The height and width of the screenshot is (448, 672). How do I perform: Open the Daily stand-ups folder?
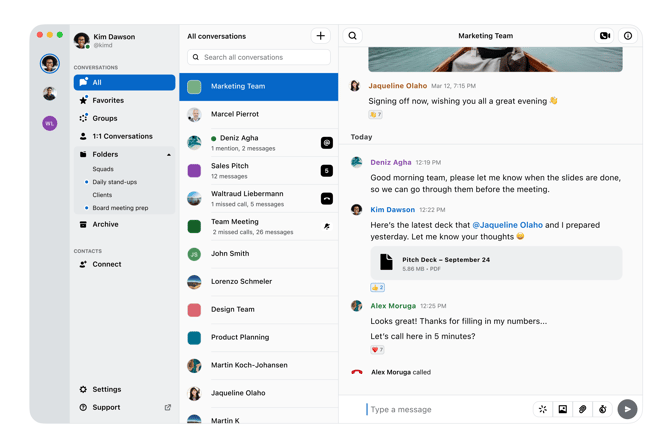(x=114, y=182)
